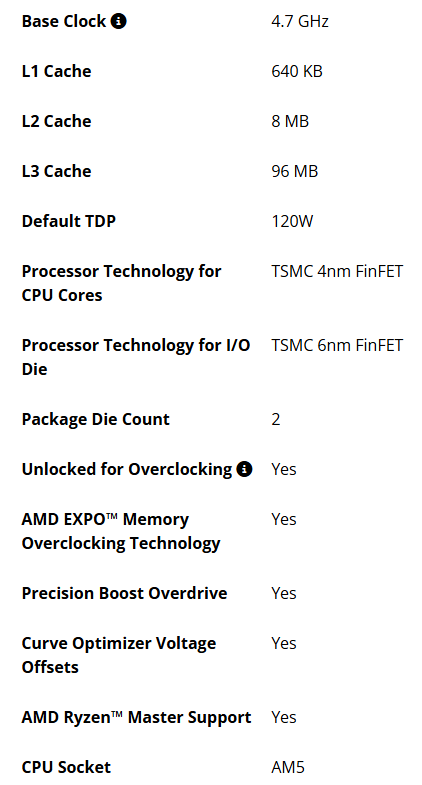
Task: Select the L3 Cache label
Action: click(x=57, y=171)
